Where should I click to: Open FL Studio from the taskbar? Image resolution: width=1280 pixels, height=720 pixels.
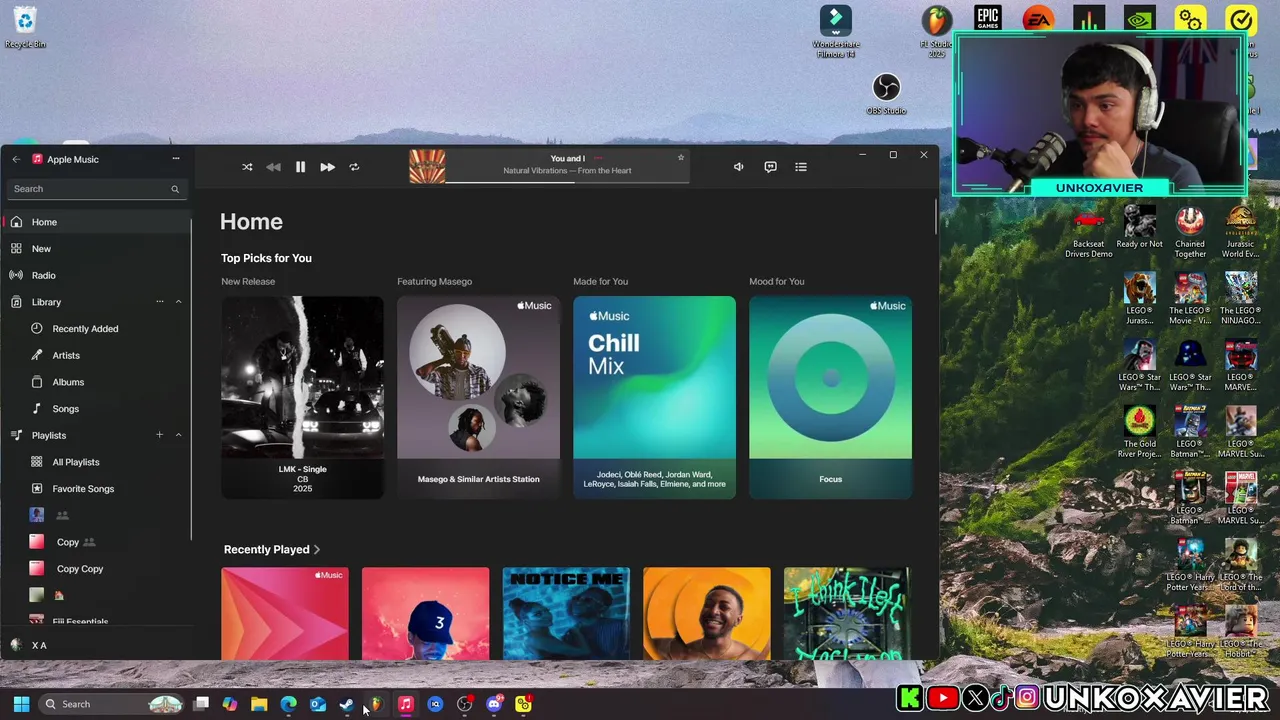point(376,704)
